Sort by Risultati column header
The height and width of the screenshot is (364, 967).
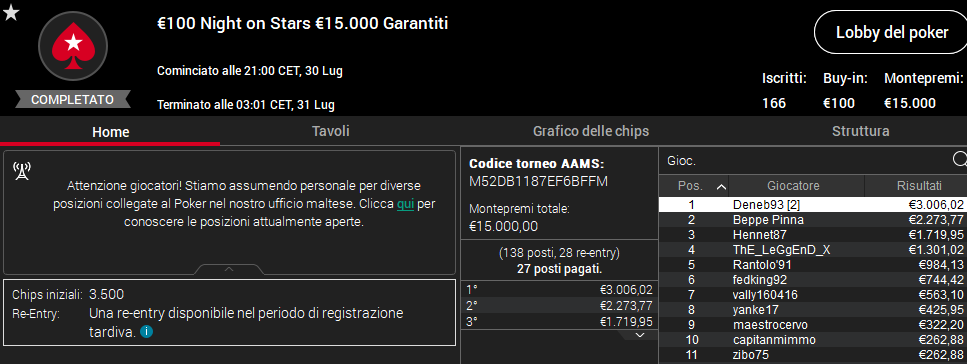coord(916,186)
